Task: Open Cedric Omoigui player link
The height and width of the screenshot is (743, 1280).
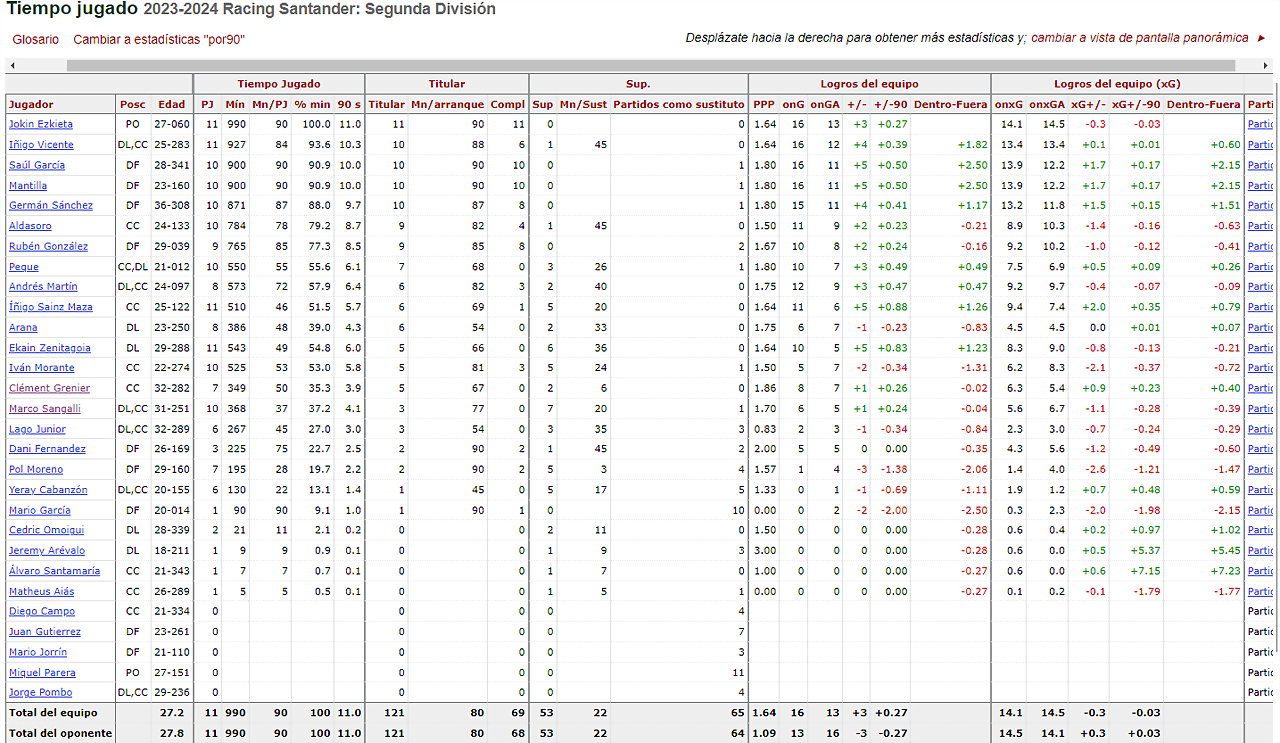Action: tap(47, 530)
